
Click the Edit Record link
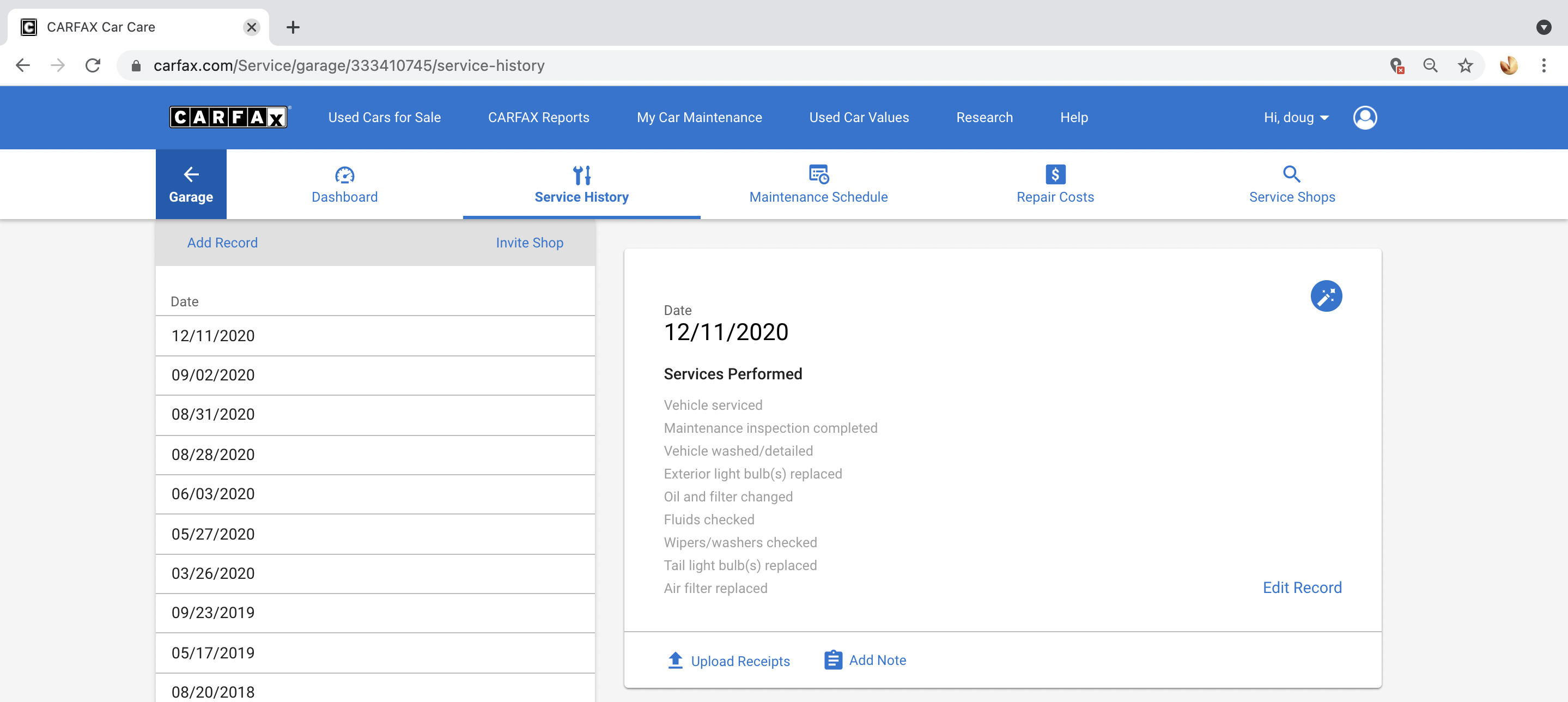point(1302,588)
